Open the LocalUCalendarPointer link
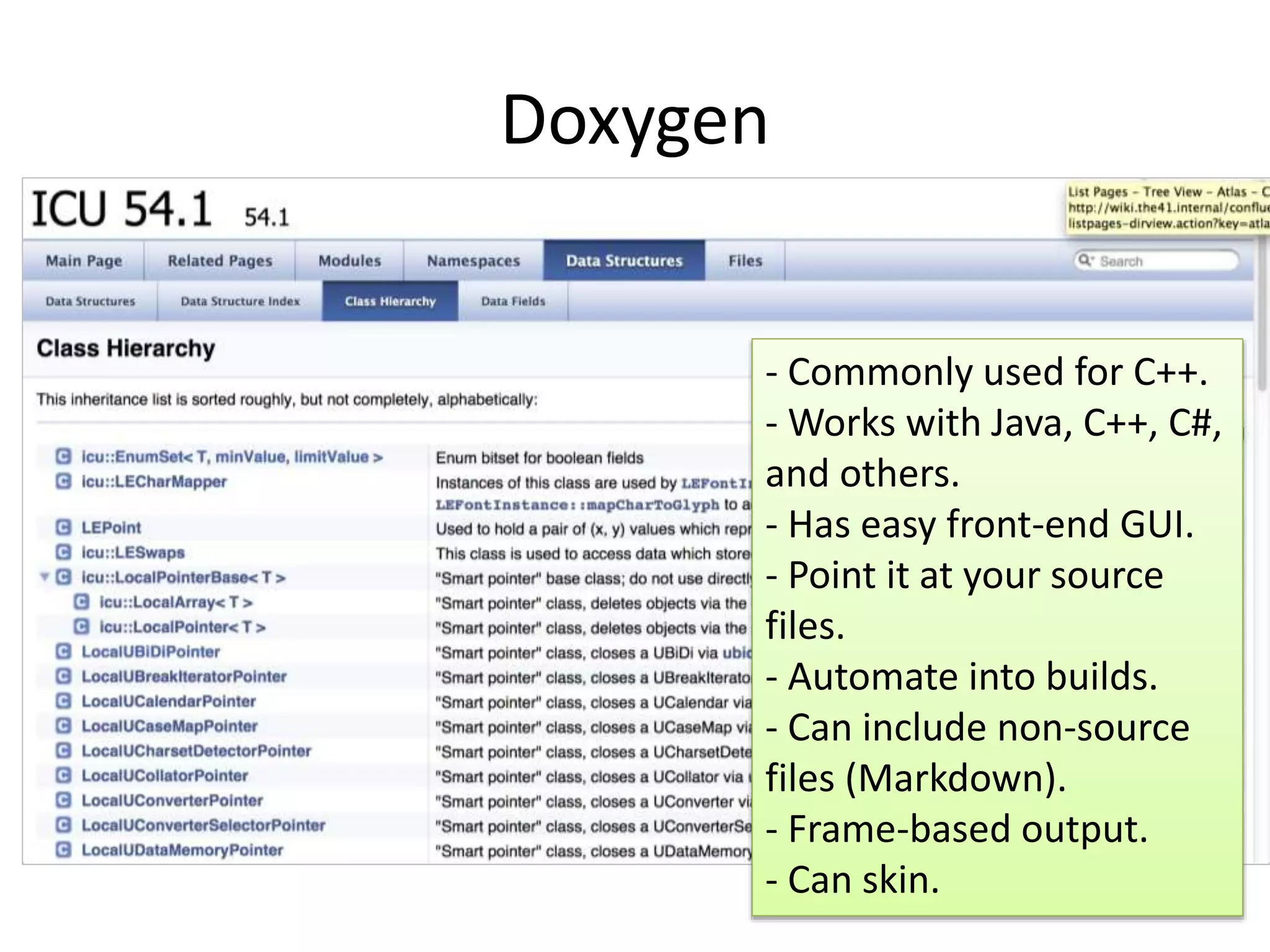This screenshot has height=952, width=1270. point(169,701)
